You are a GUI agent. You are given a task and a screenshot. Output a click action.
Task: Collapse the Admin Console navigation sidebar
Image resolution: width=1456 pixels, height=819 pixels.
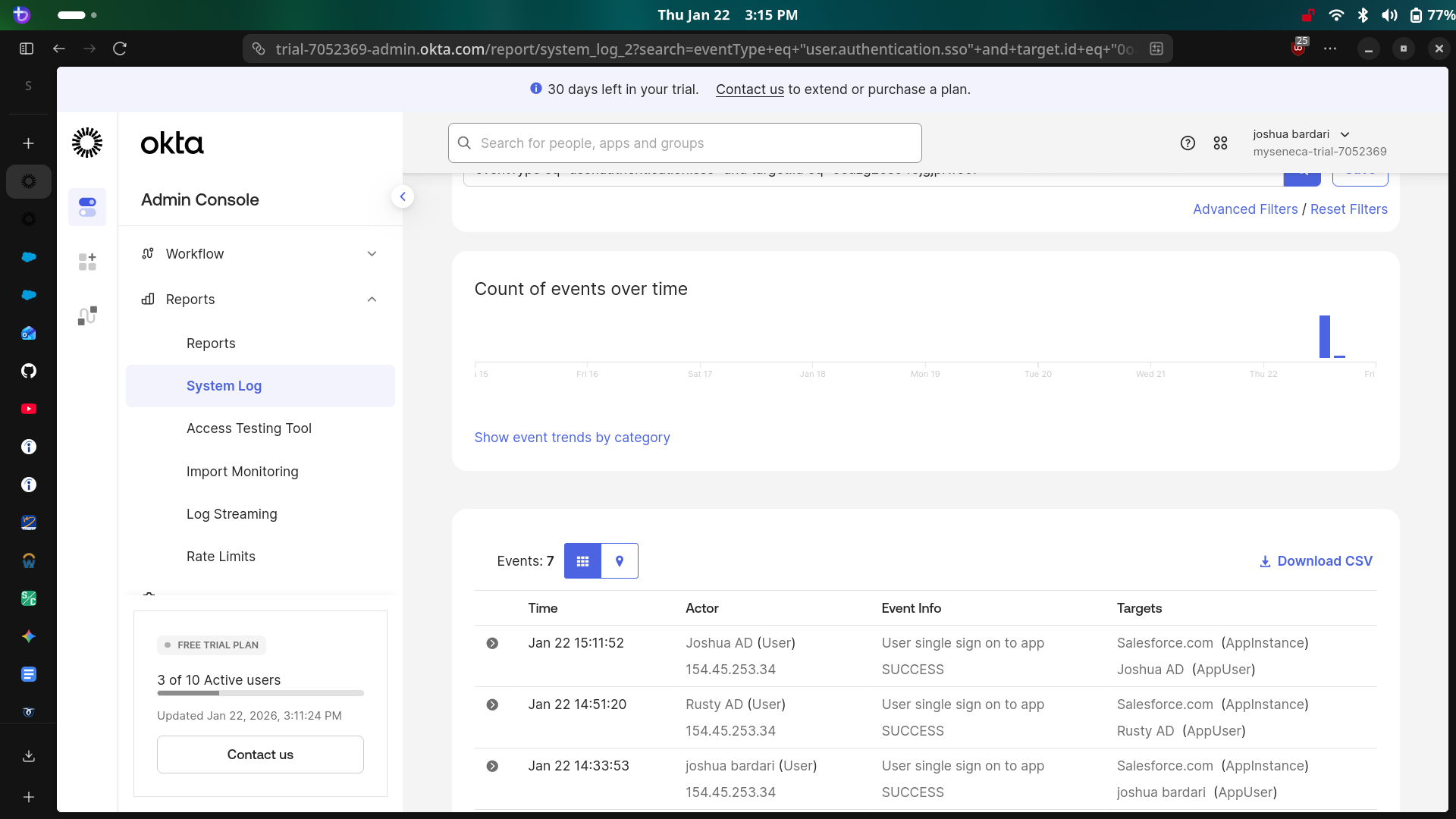(x=403, y=196)
